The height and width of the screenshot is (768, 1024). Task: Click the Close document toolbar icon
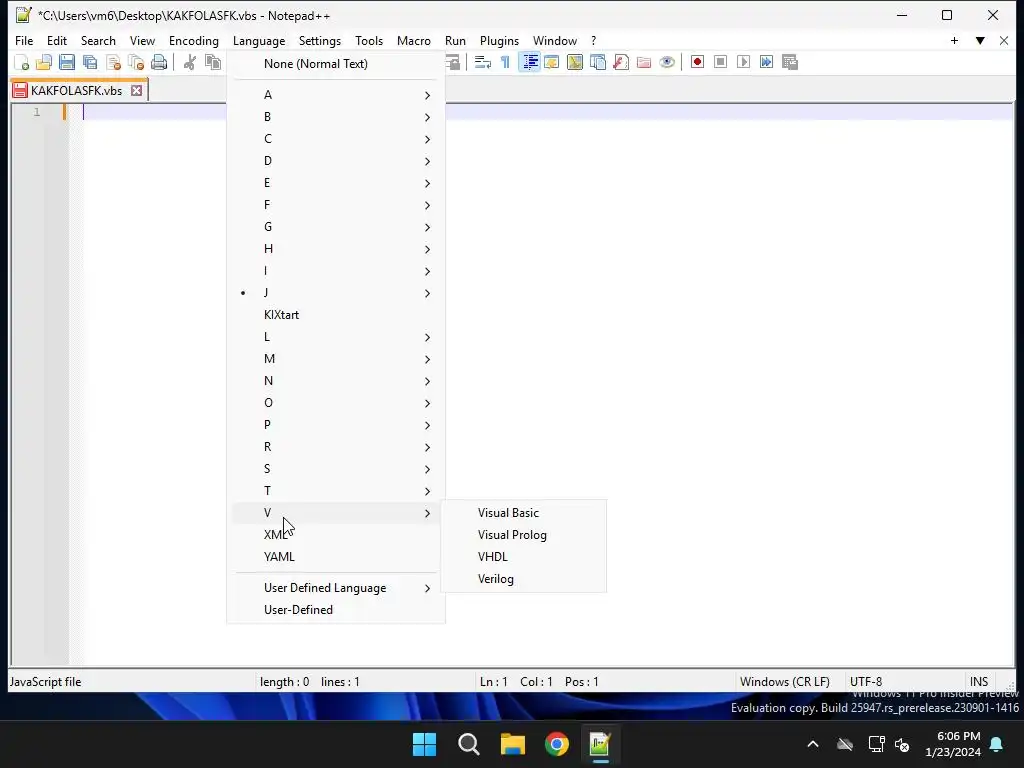point(113,62)
